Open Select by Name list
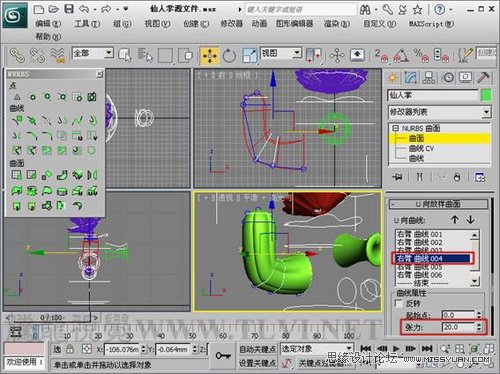This screenshot has width=500, height=374. 145,55
